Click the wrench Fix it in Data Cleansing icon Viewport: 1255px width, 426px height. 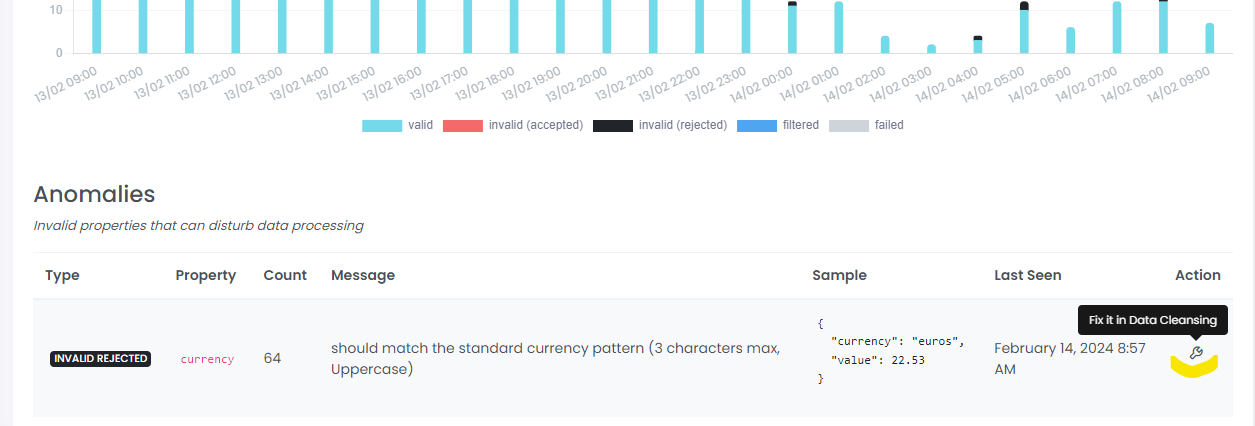coord(1194,353)
